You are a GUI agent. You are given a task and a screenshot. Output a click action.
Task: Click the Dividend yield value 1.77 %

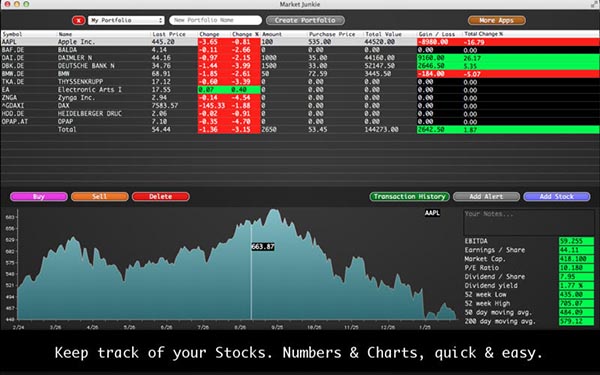point(576,286)
